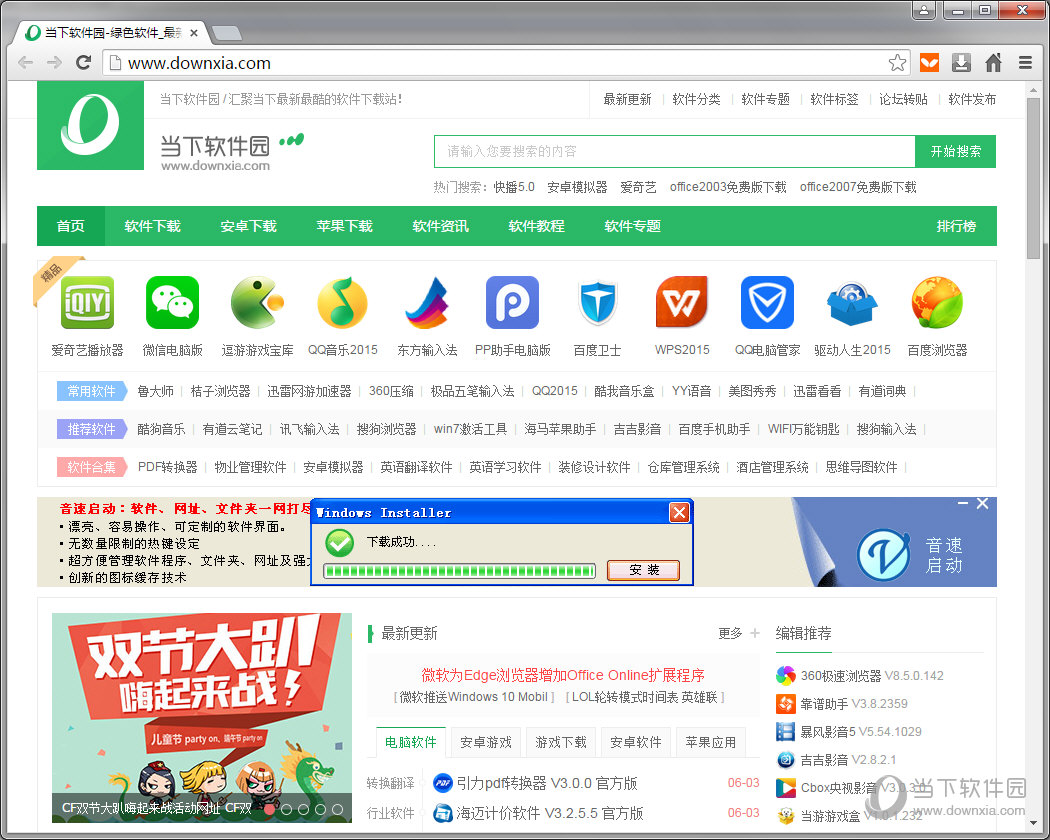
Task: Open the 鲁大师 common software link
Action: click(155, 391)
